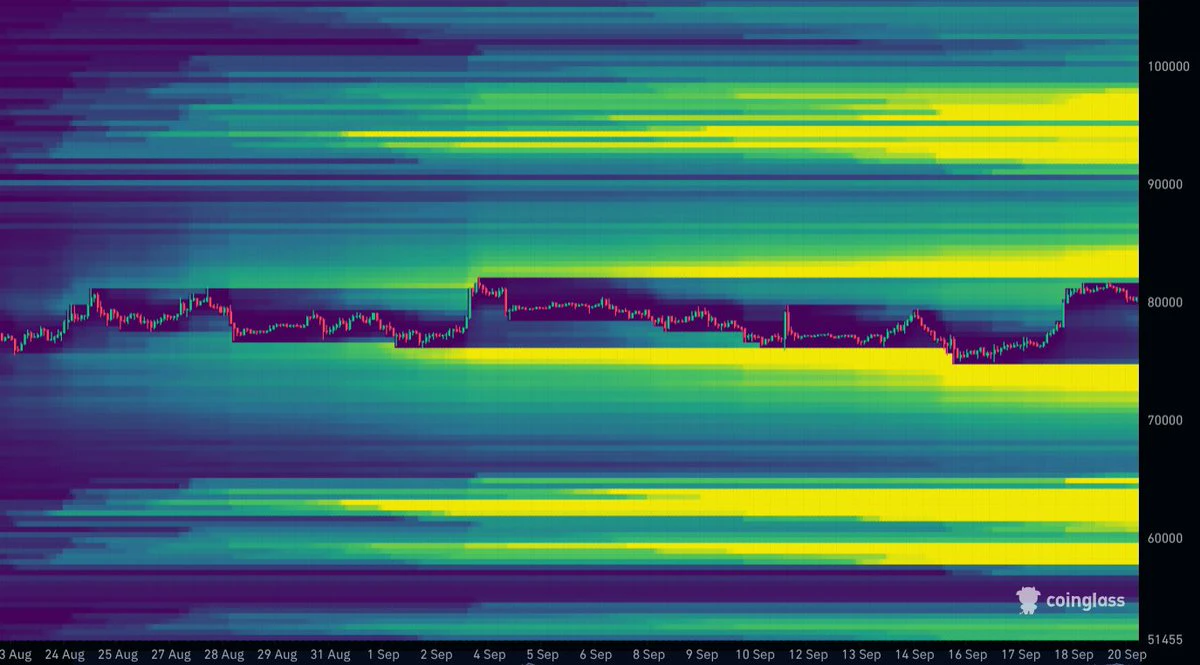This screenshot has width=1200, height=665.
Task: Click the 18 Sep date label
Action: click(x=1072, y=655)
